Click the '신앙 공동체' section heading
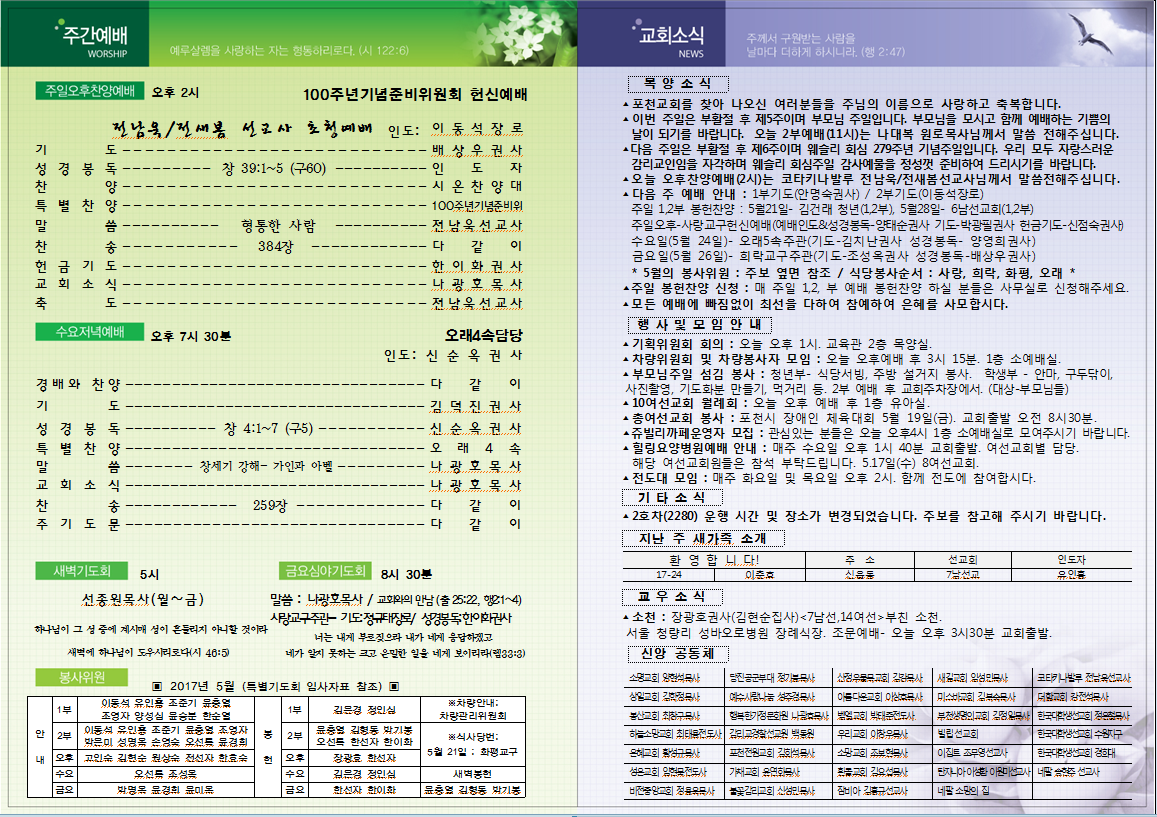 coord(677,654)
